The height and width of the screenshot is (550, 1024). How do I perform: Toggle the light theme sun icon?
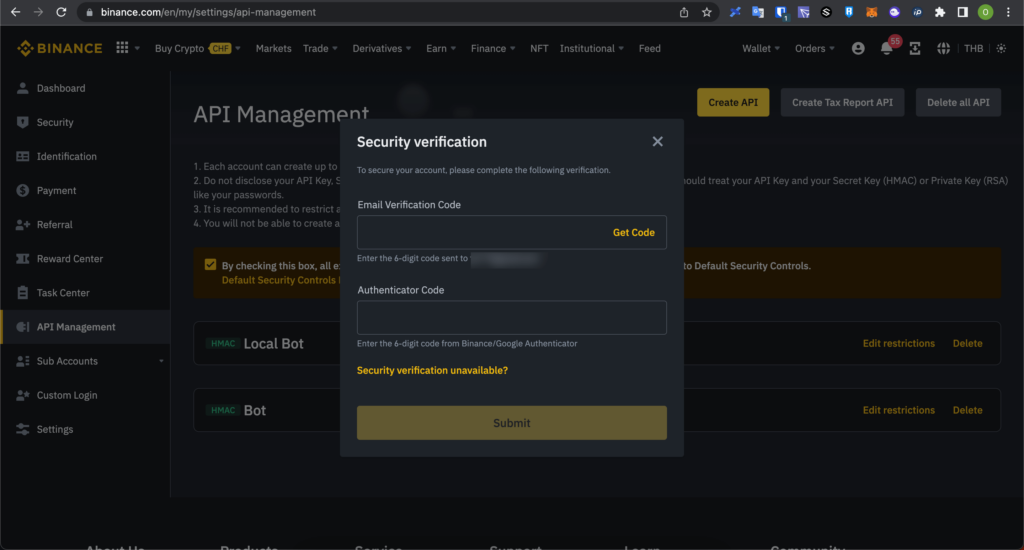(x=1001, y=48)
